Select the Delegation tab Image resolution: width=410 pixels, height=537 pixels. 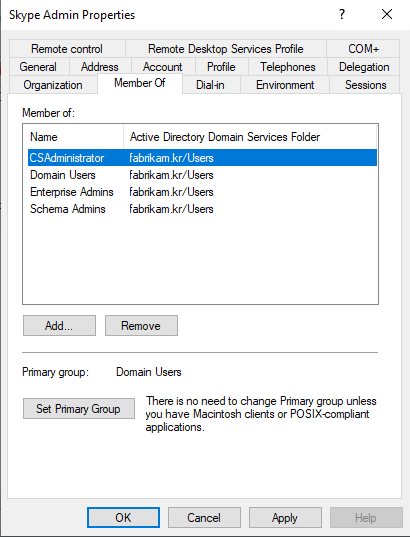pos(364,66)
